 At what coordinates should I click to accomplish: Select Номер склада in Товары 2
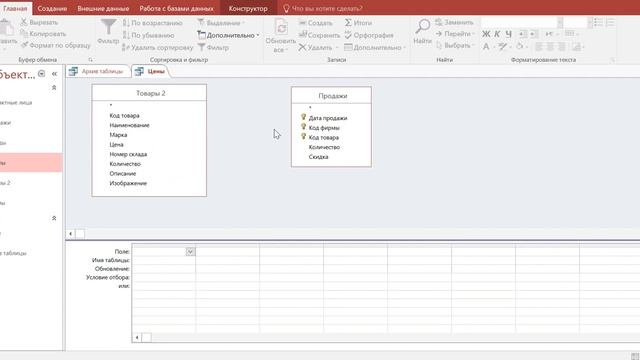128,154
